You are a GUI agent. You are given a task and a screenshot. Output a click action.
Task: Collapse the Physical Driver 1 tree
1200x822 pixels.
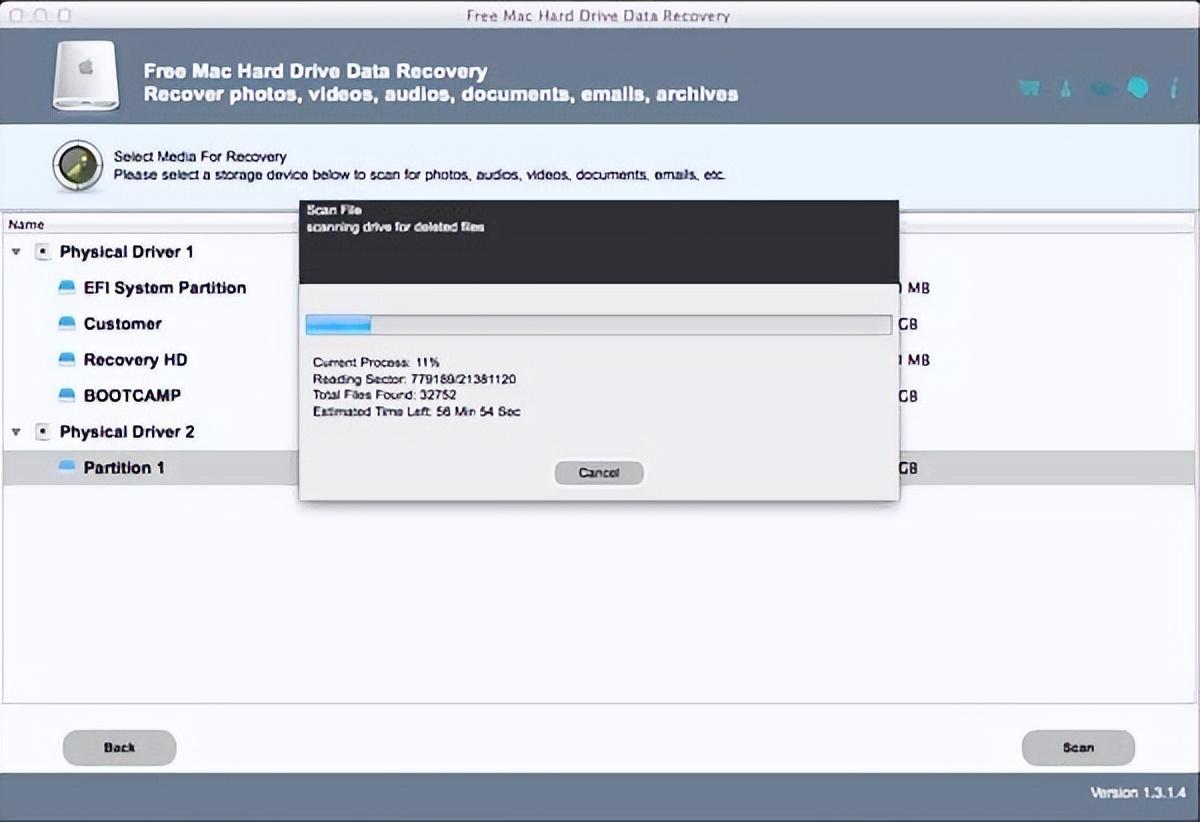tap(16, 252)
